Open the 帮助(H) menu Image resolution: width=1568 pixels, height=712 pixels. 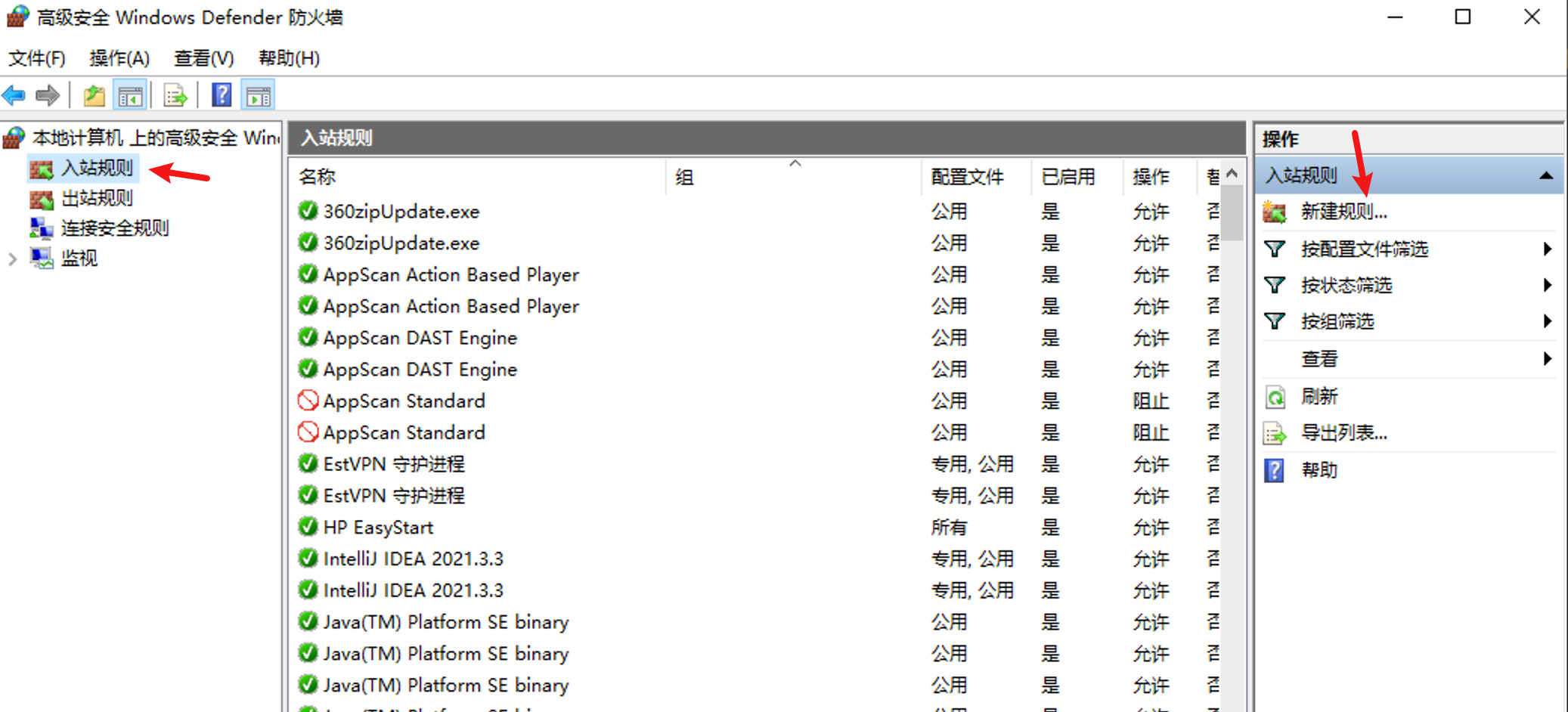[289, 58]
